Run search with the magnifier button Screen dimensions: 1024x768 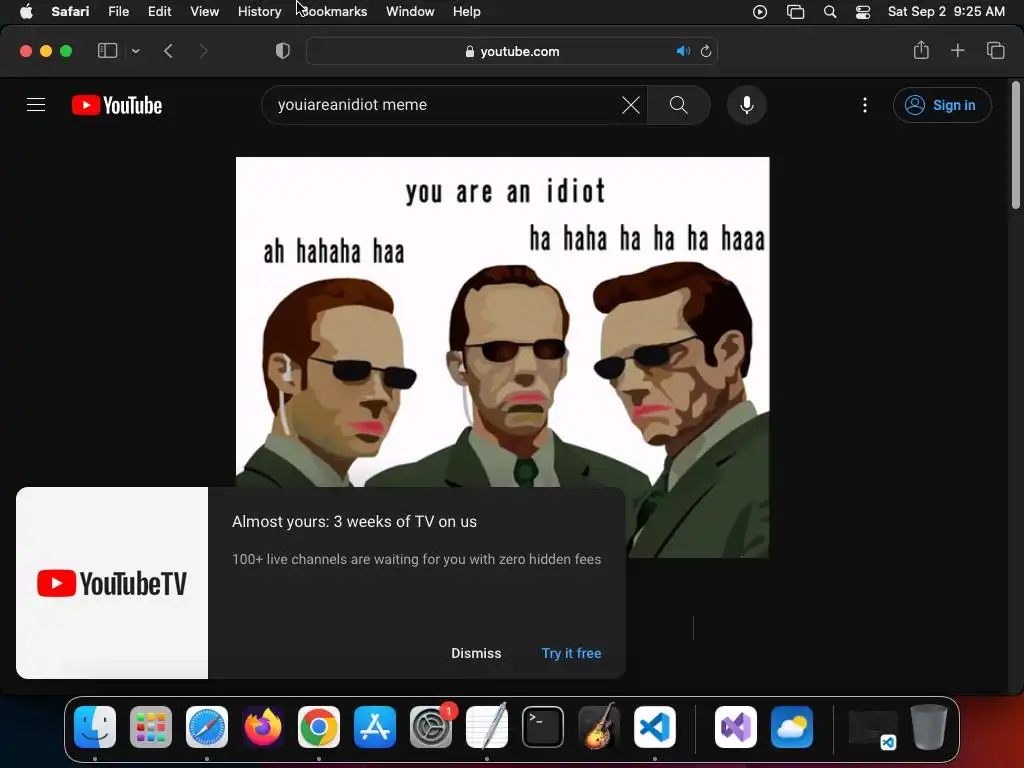[679, 105]
